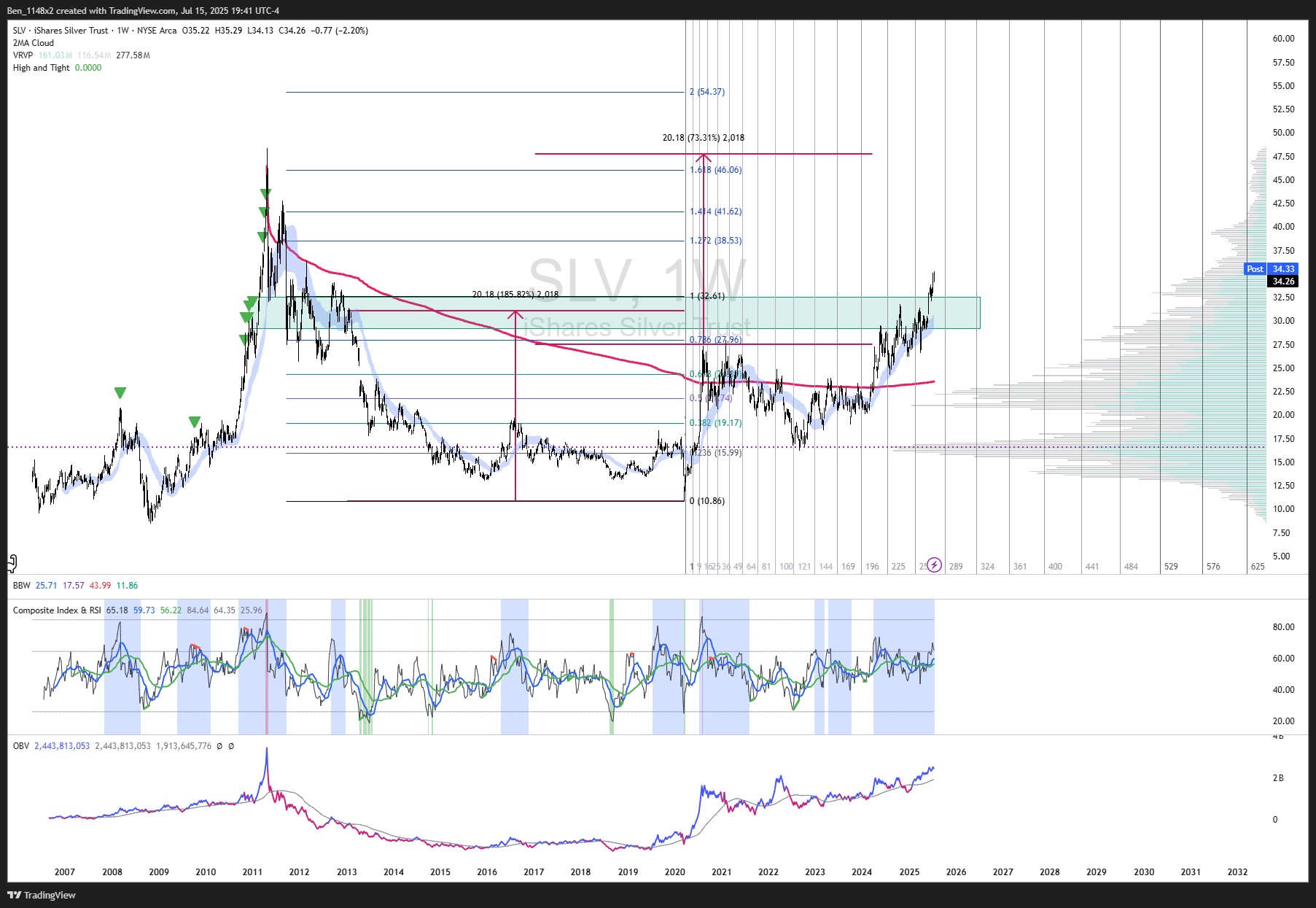Select the Fib level 1 (32.61) label
The height and width of the screenshot is (908, 1316).
tap(707, 296)
